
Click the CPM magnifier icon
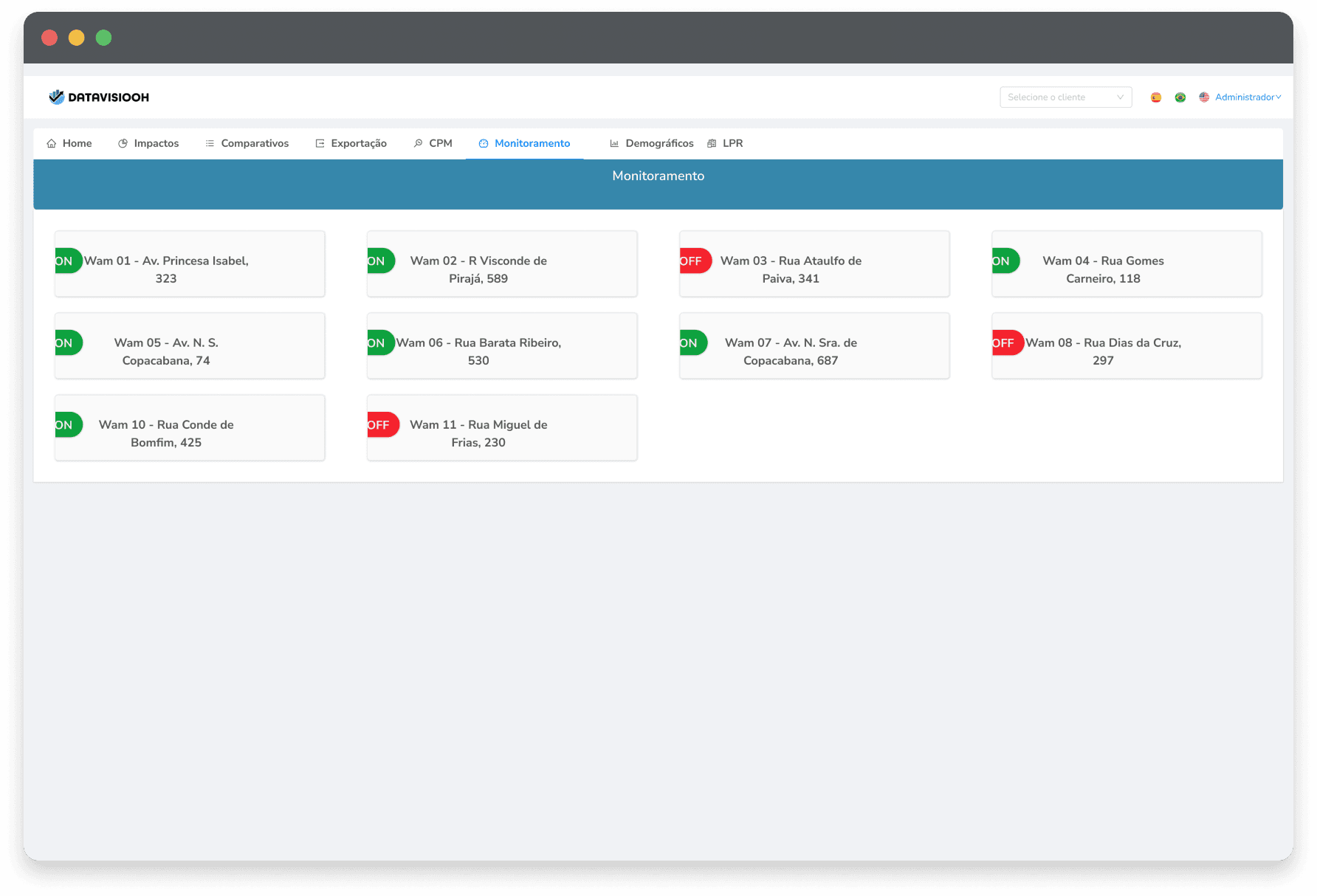(x=419, y=144)
